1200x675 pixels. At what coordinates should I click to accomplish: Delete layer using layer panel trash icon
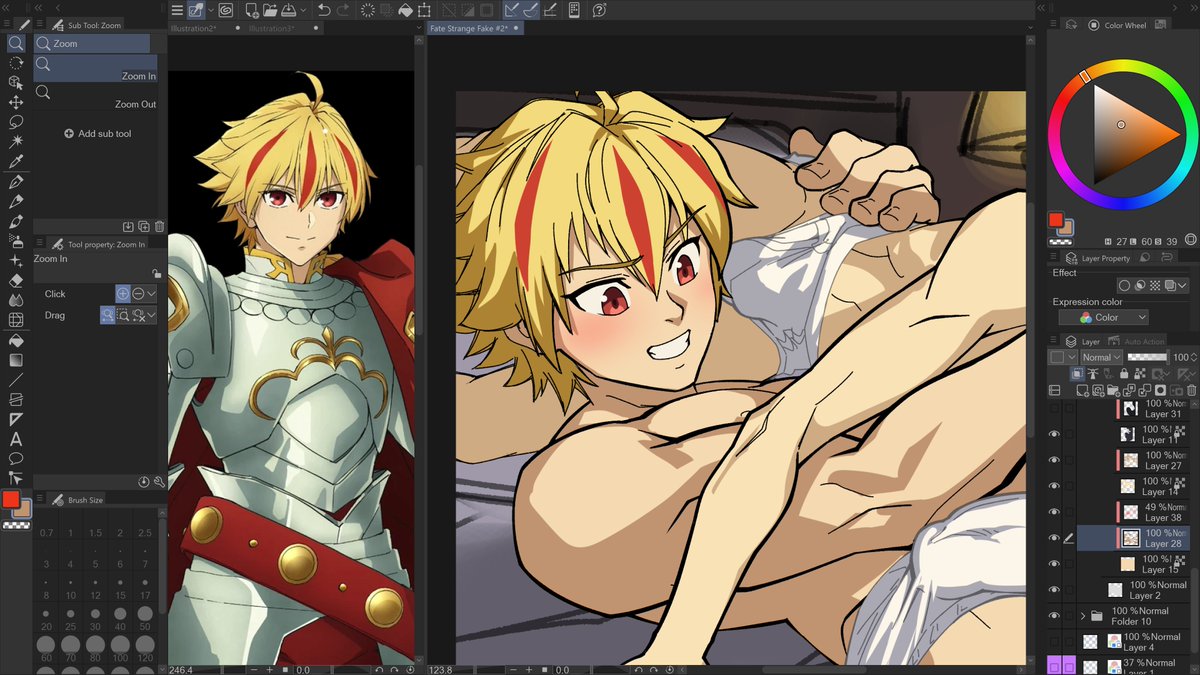(x=1191, y=390)
